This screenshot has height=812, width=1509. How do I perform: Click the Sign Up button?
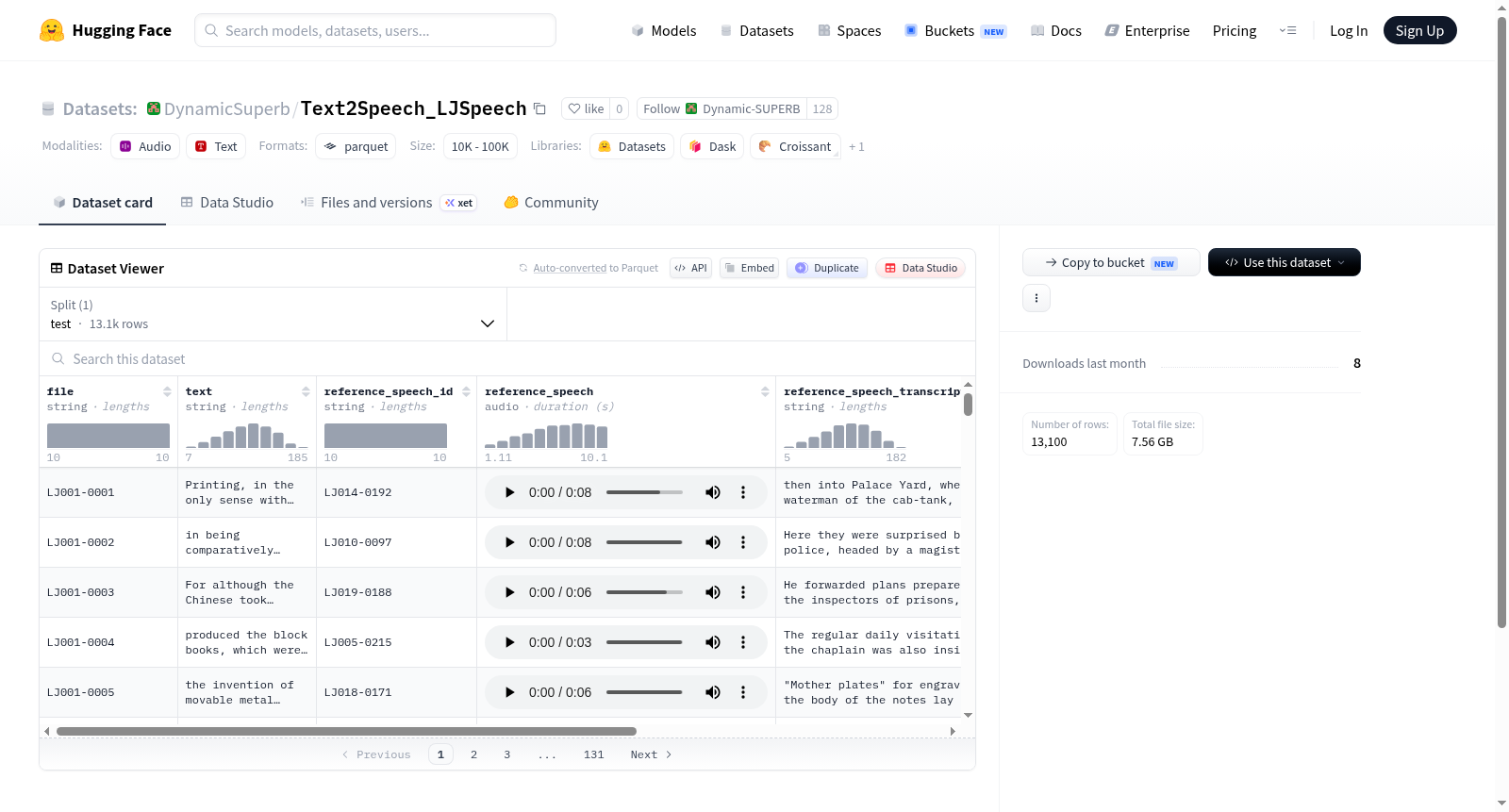[1419, 30]
